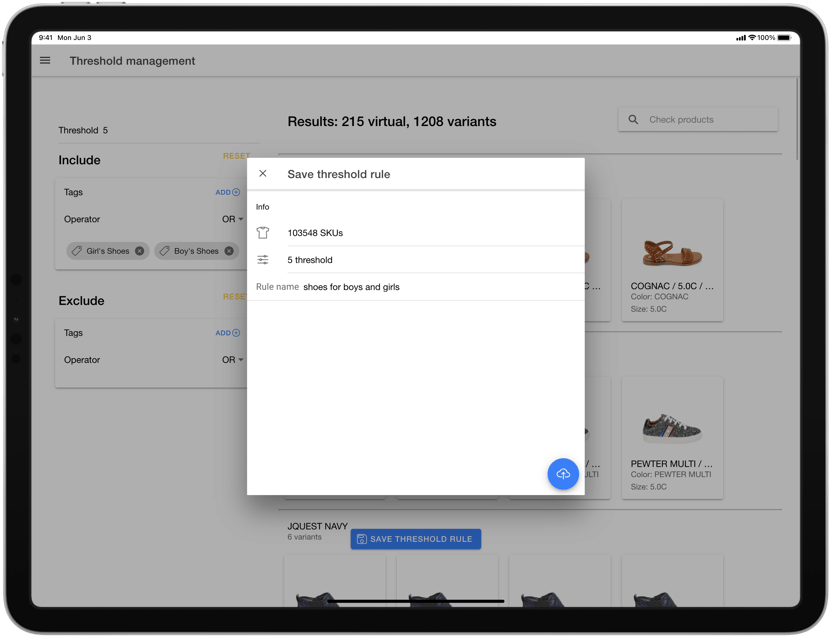Click the Threshold management header title
The width and height of the screenshot is (830, 637).
(x=133, y=60)
